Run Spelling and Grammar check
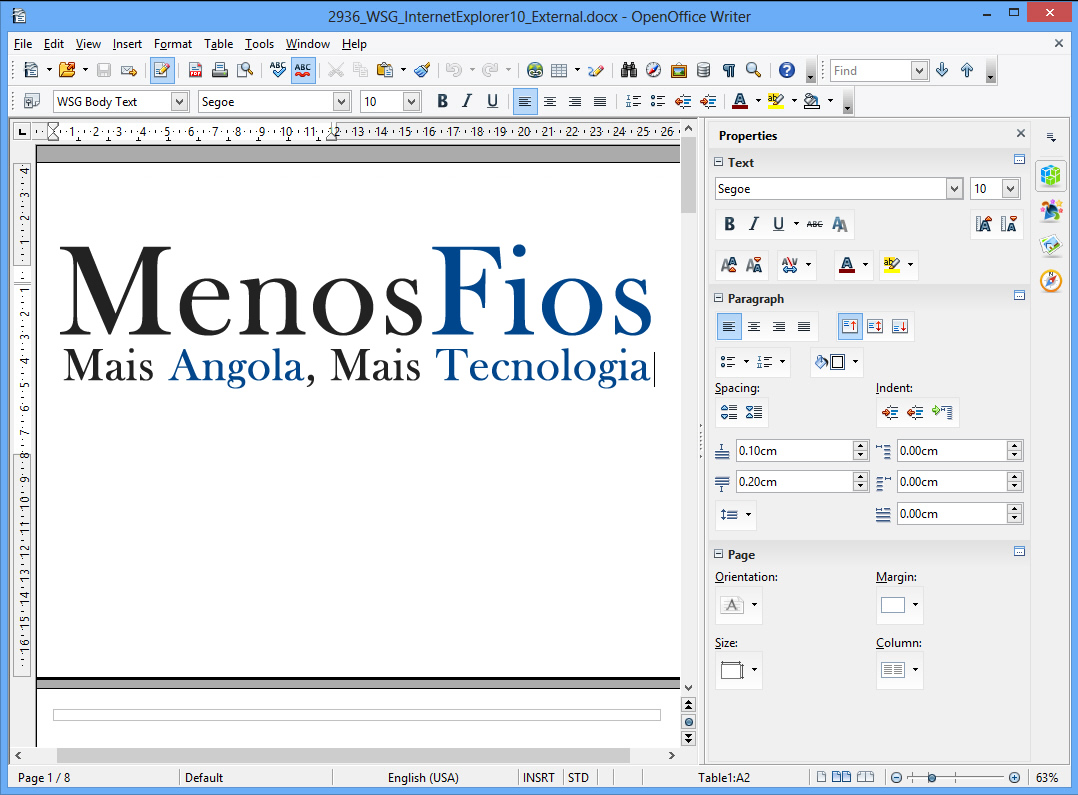 tap(278, 70)
